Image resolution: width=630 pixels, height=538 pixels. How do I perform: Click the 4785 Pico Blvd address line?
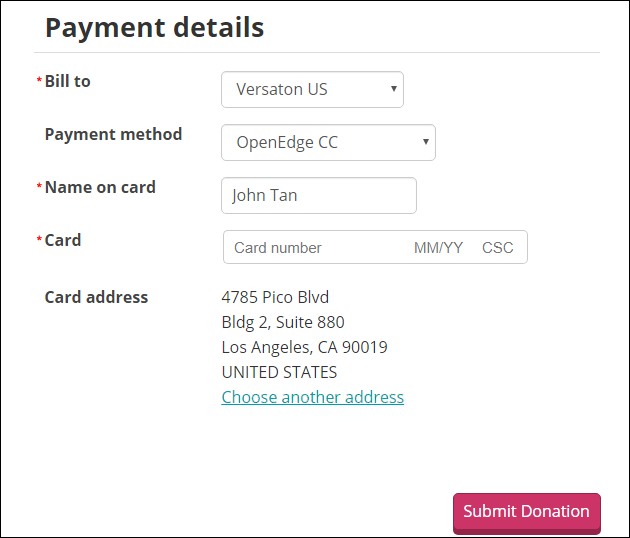(x=275, y=297)
